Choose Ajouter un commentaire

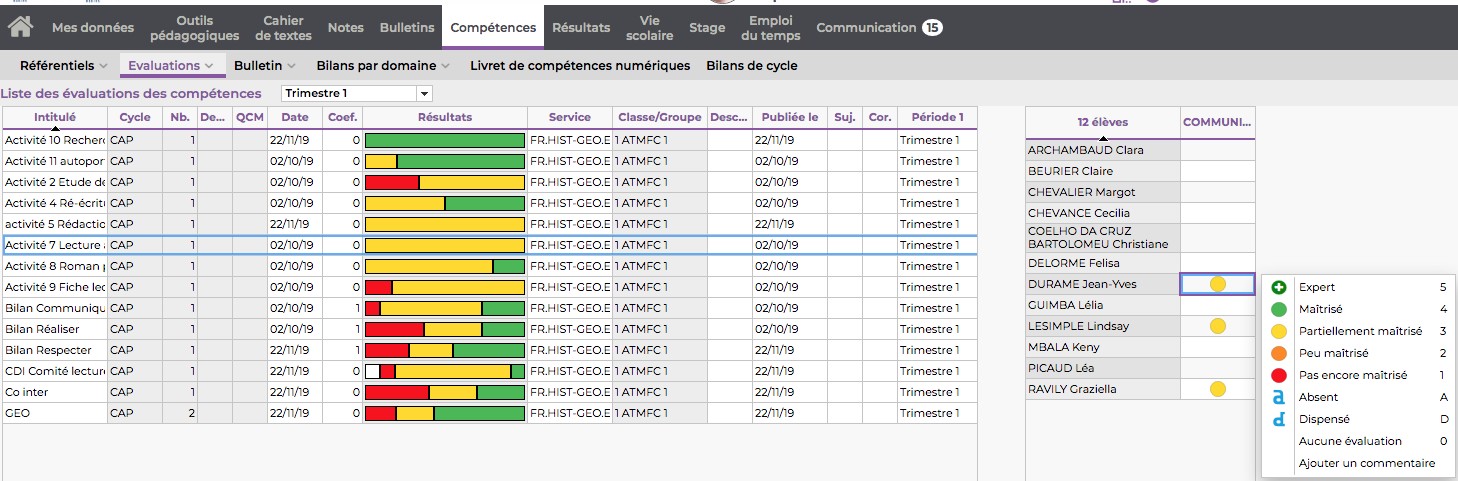pyautogui.click(x=1366, y=463)
